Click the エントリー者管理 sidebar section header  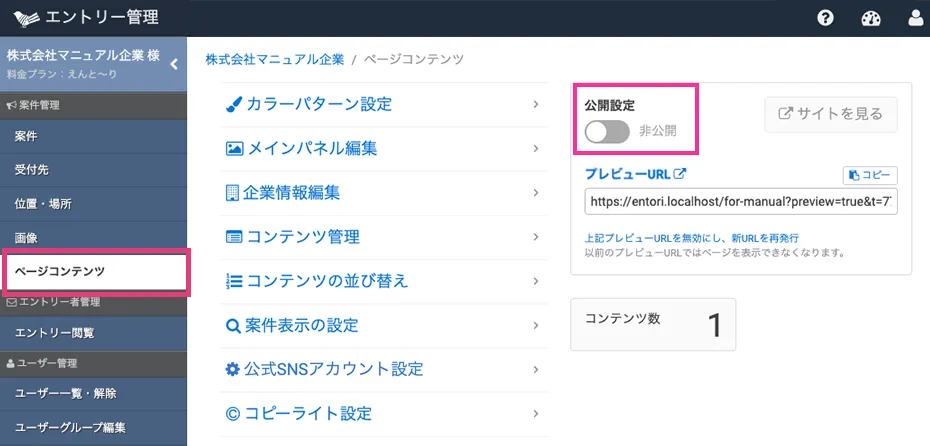click(x=93, y=302)
